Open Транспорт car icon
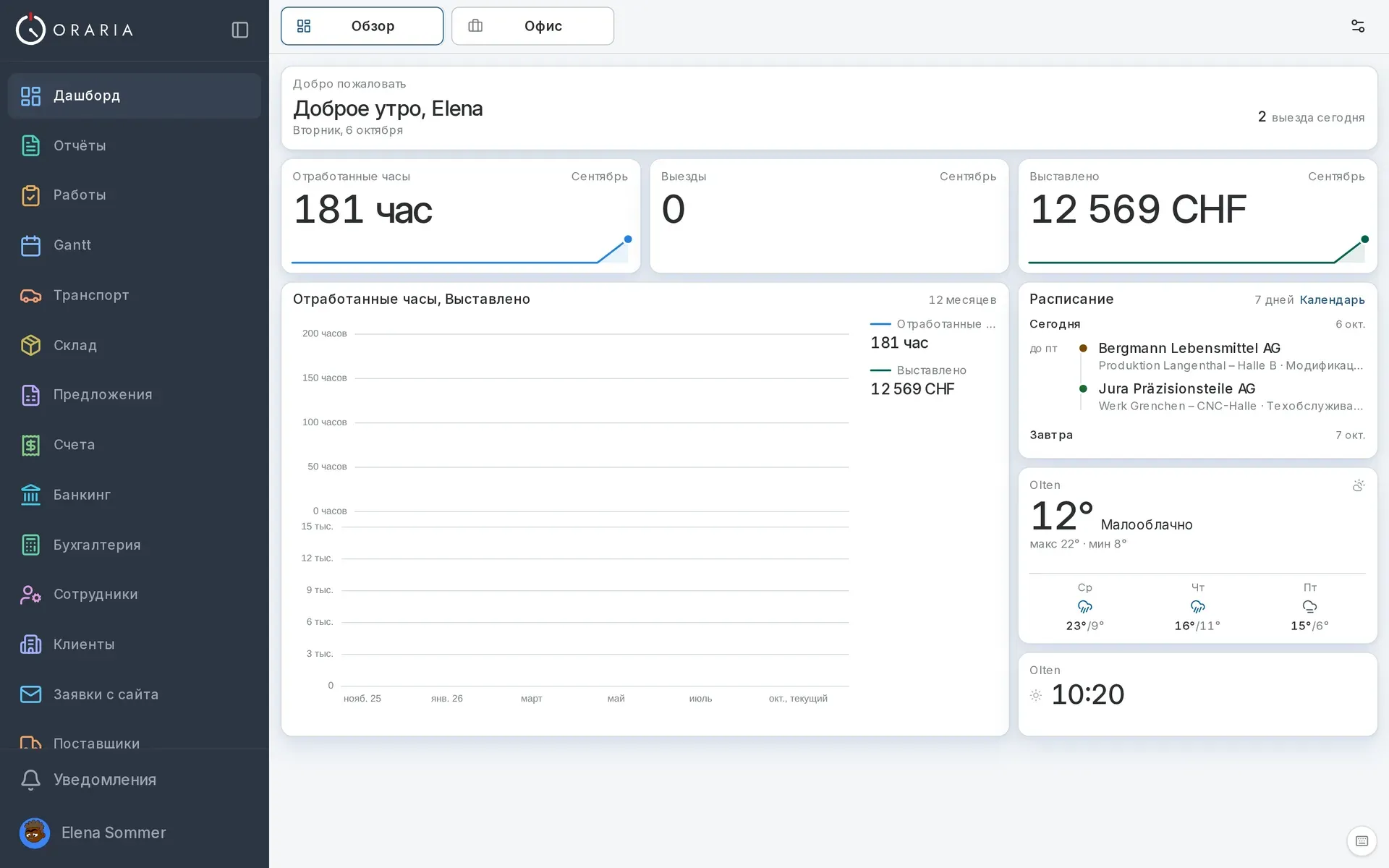Viewport: 1389px width, 868px height. pos(30,295)
